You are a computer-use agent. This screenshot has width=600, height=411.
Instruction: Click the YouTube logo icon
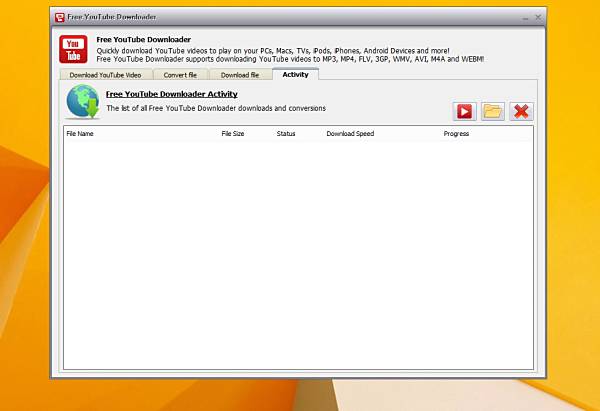pyautogui.click(x=73, y=49)
